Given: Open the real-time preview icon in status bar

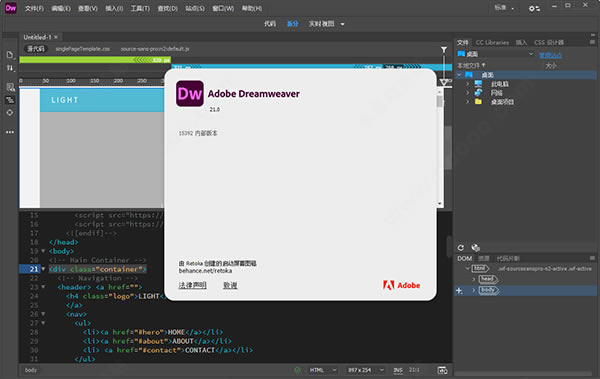Looking at the screenshot, I should coord(442,370).
